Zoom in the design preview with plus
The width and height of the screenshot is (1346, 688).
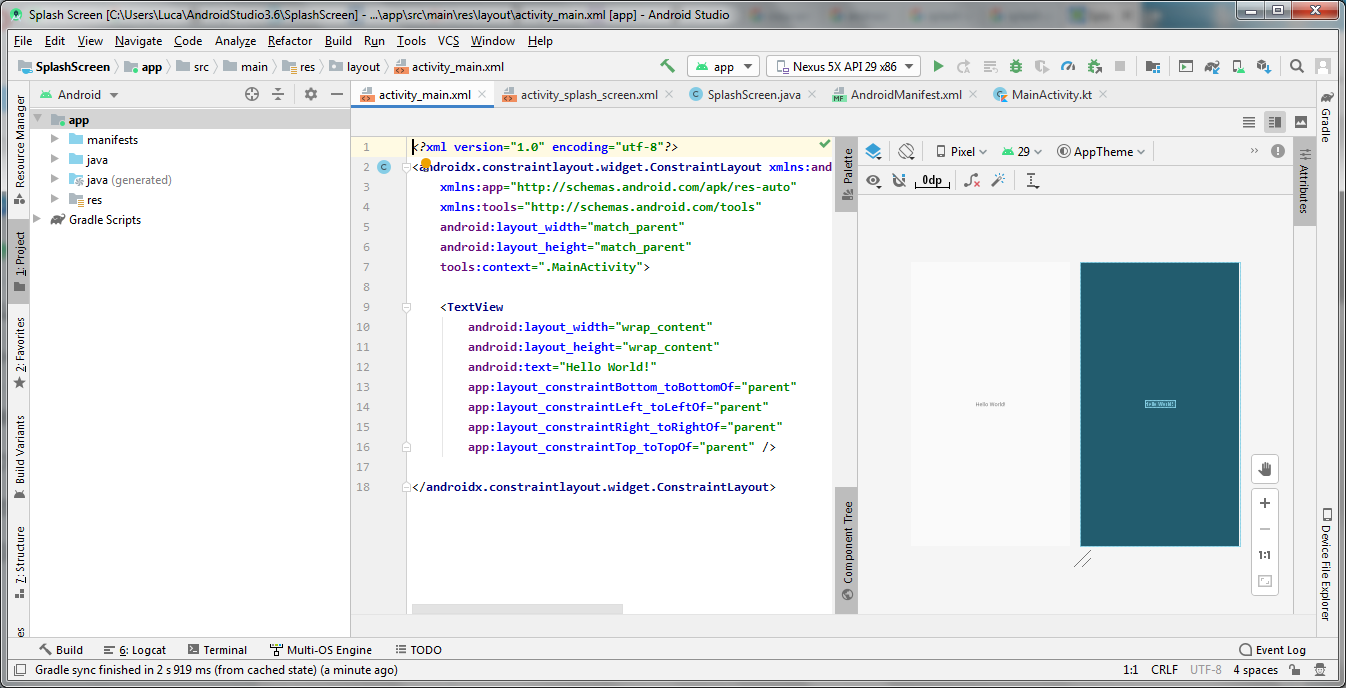point(1265,503)
